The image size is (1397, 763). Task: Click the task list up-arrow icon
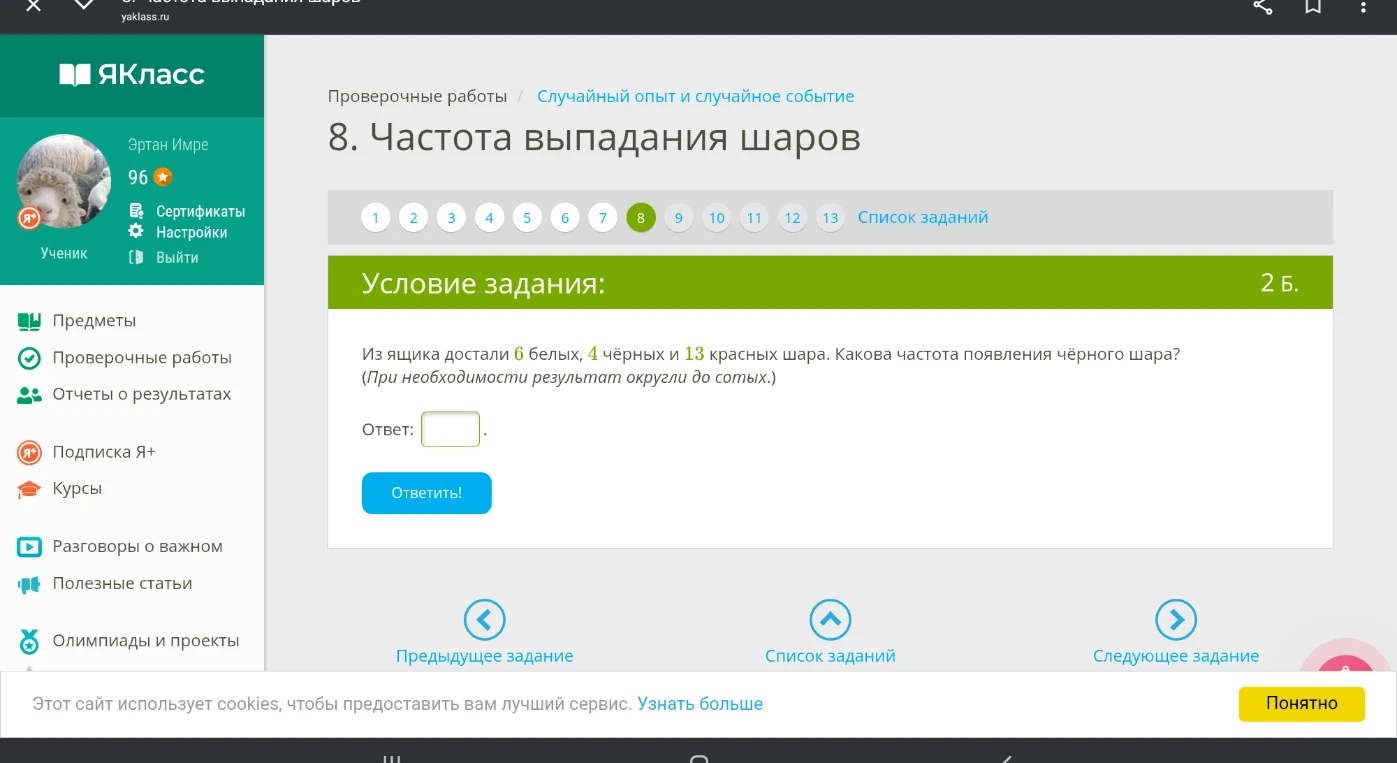point(830,620)
